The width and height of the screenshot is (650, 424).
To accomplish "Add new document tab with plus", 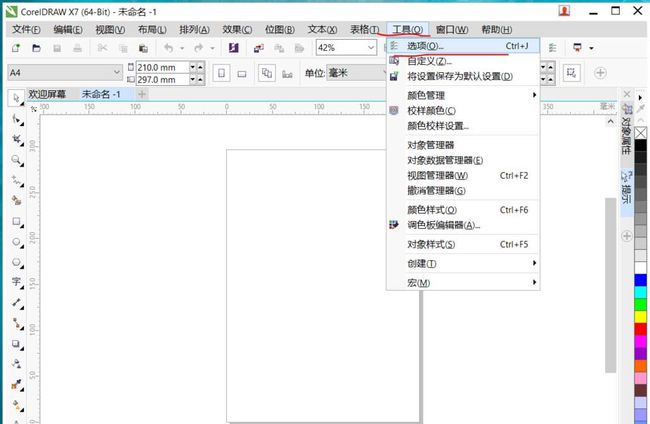I will pyautogui.click(x=142, y=94).
